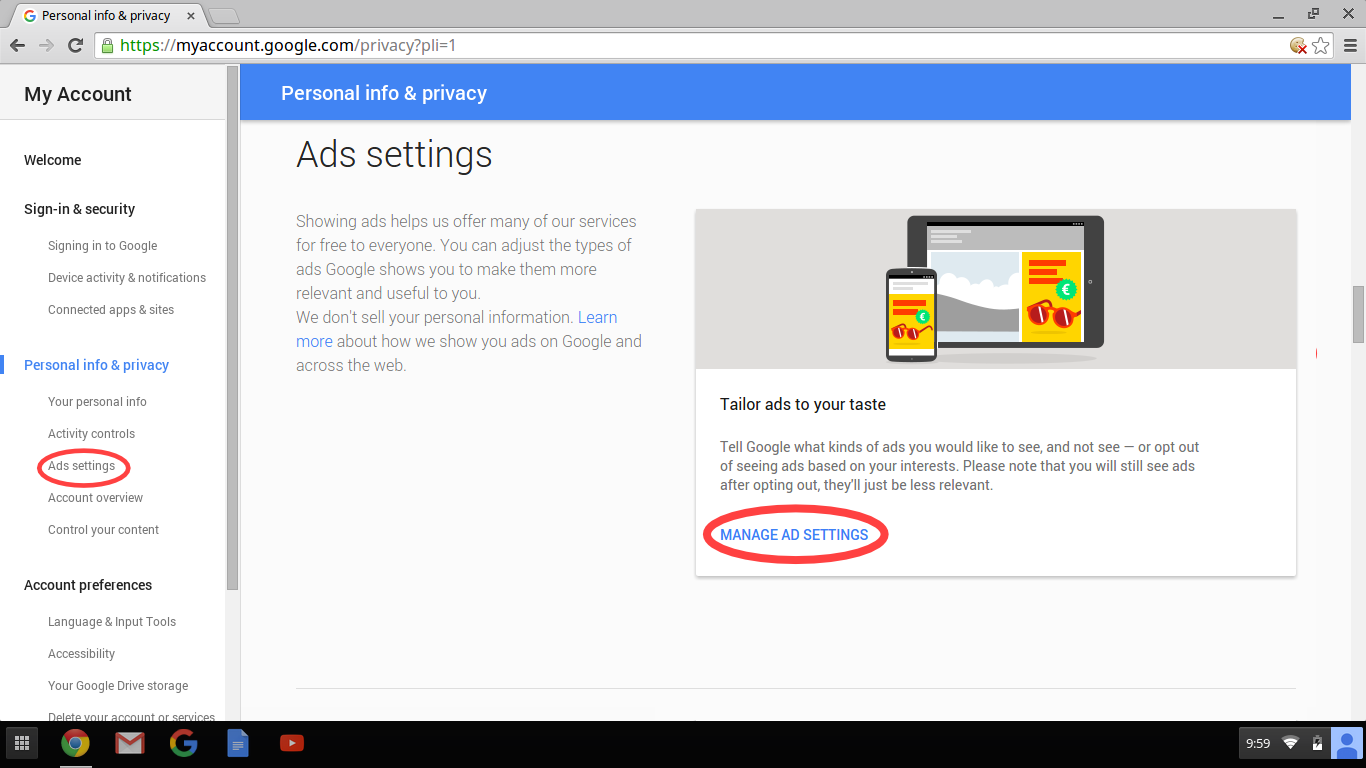Open the Welcome section in sidebar
Viewport: 1366px width, 768px height.
pyautogui.click(x=53, y=160)
